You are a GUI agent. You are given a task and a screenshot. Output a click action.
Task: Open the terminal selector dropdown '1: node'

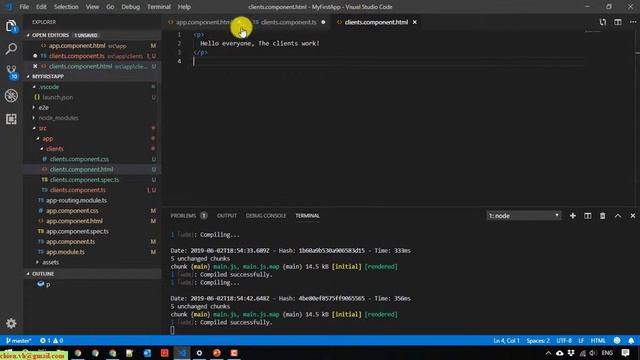point(524,216)
